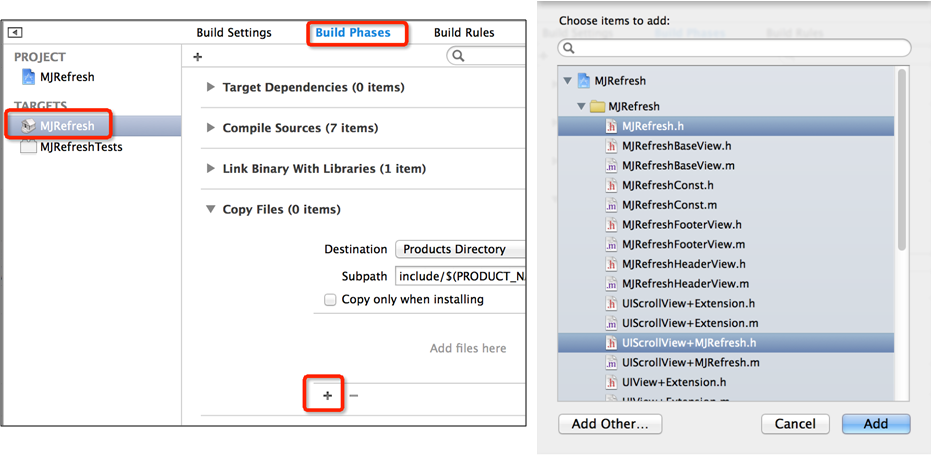
Task: Expand the Compile Sources section
Action: point(210,128)
